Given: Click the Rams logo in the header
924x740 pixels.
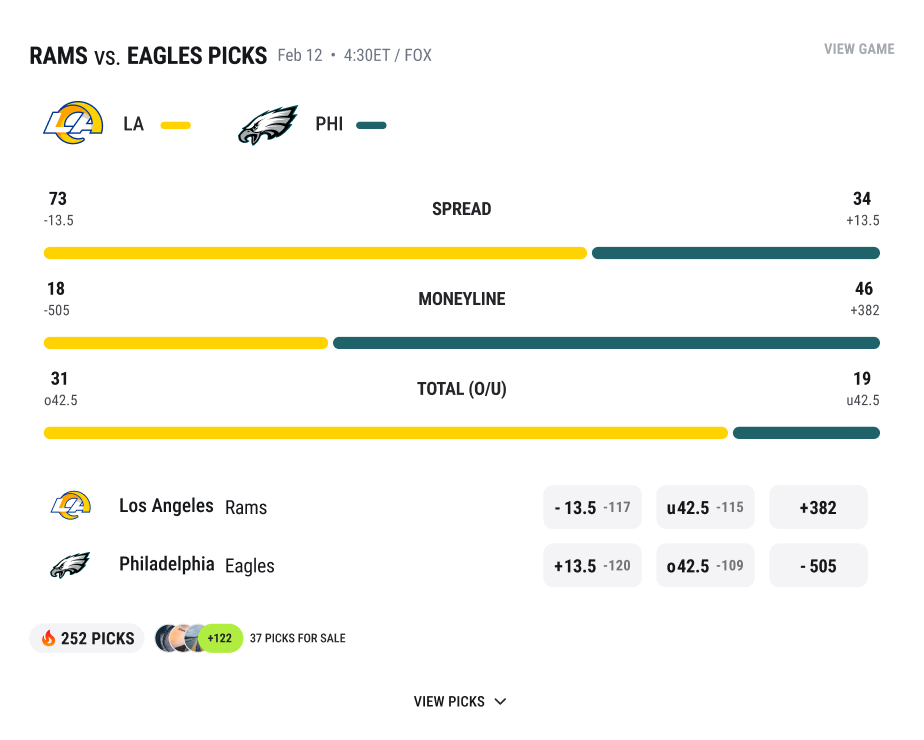Looking at the screenshot, I should pyautogui.click(x=73, y=124).
